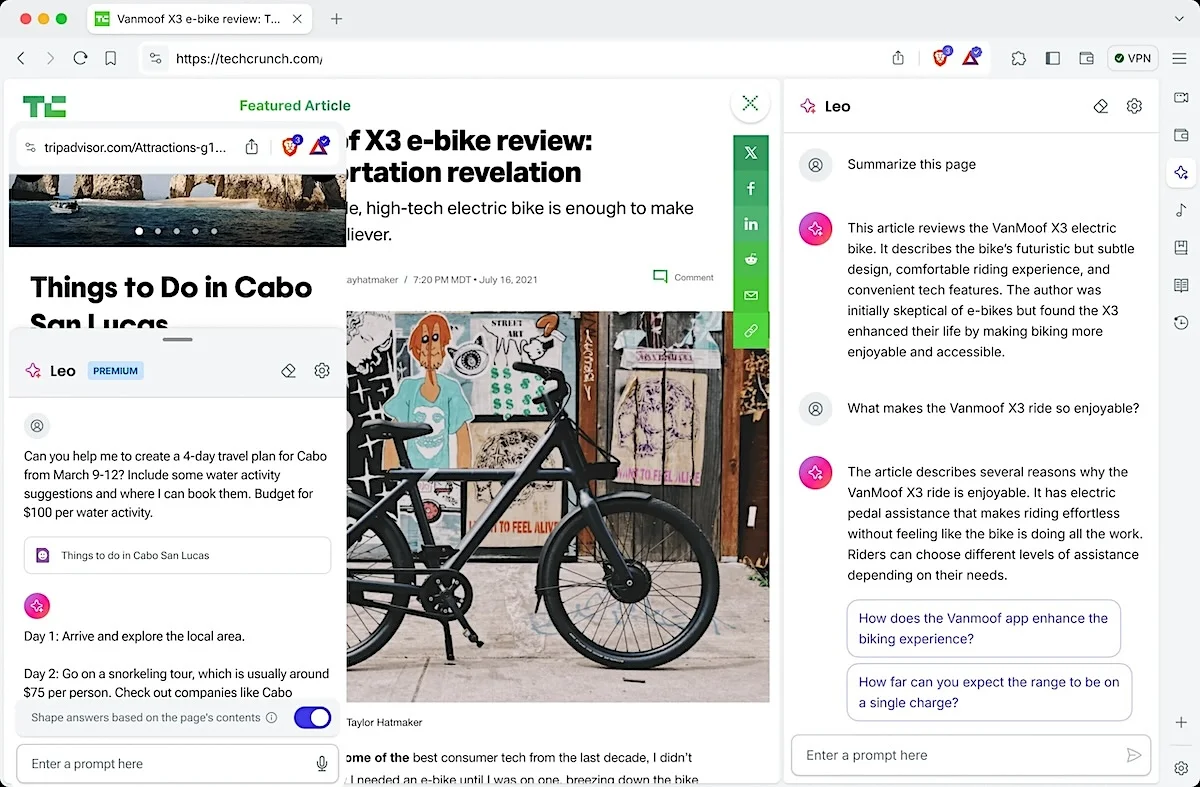Share article on Facebook
Screen dimensions: 1200x787
tap(751, 188)
